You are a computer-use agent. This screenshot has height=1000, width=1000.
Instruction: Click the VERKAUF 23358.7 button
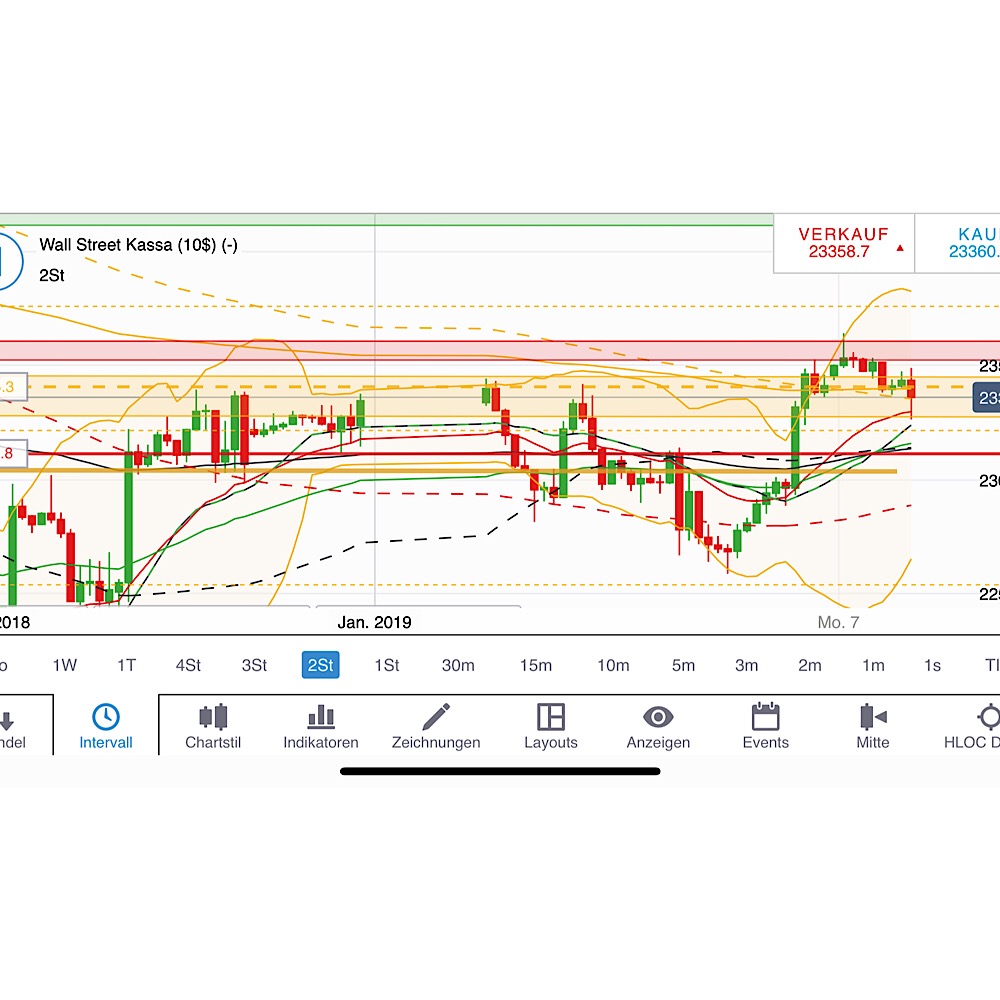(x=843, y=243)
